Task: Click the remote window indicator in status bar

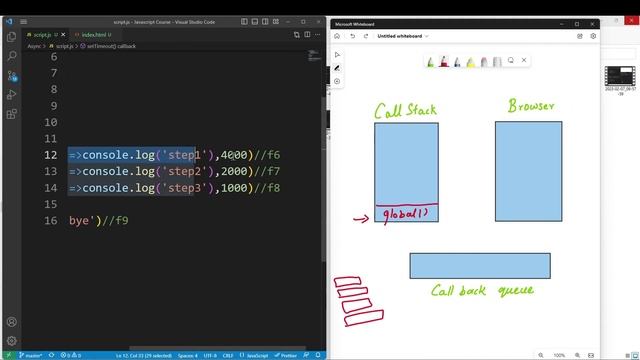Action: (x=9, y=356)
